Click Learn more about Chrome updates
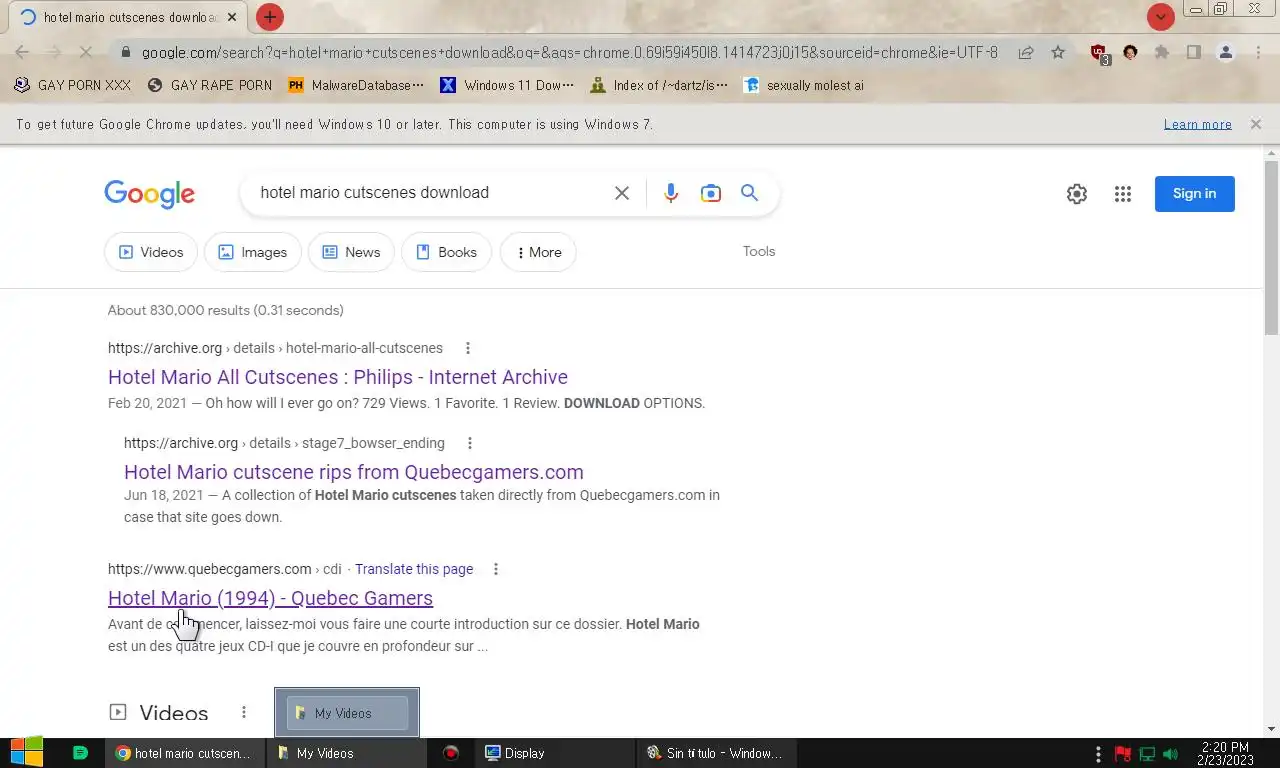 pos(1197,124)
